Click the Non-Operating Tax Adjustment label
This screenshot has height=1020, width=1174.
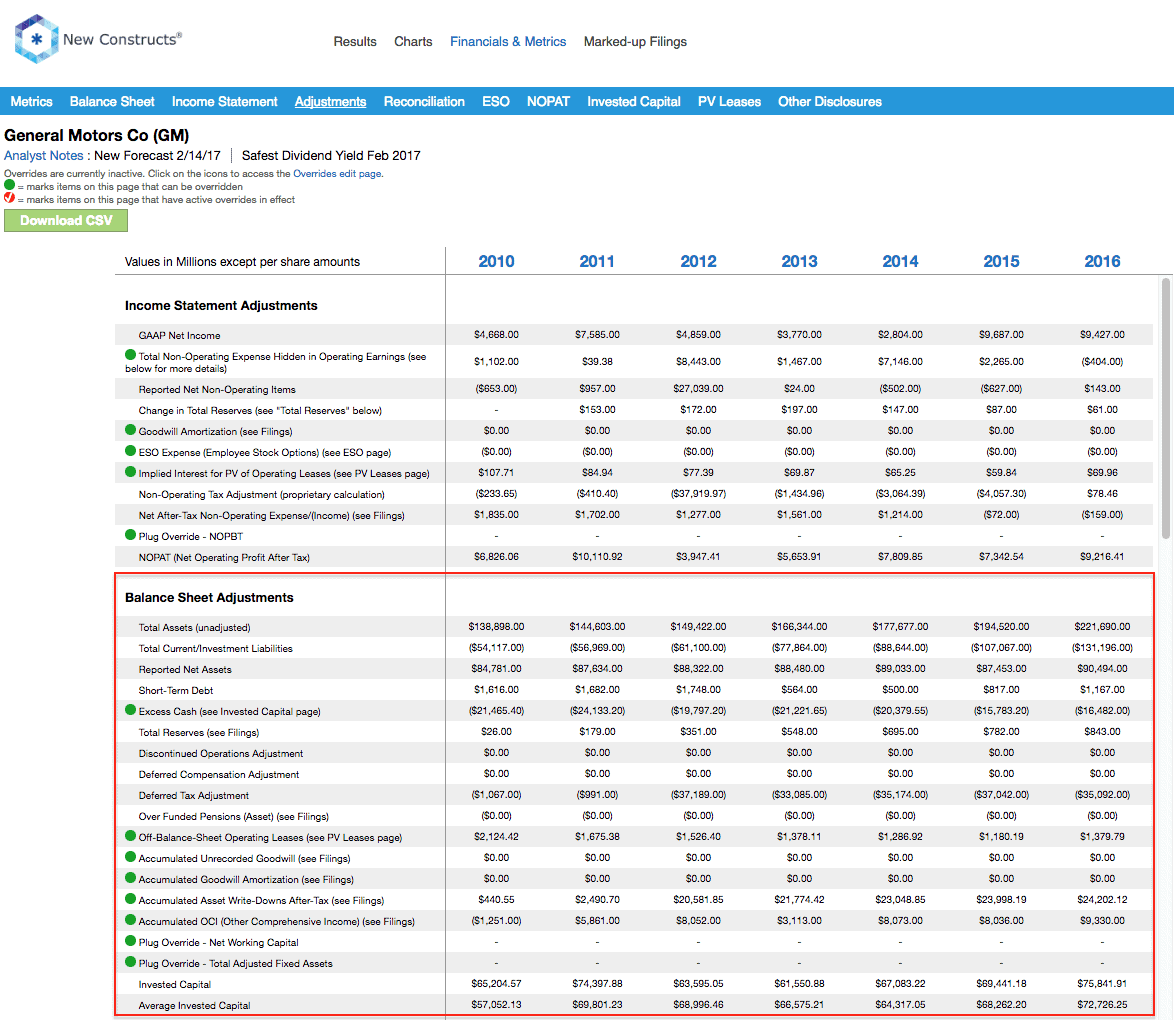click(x=261, y=494)
